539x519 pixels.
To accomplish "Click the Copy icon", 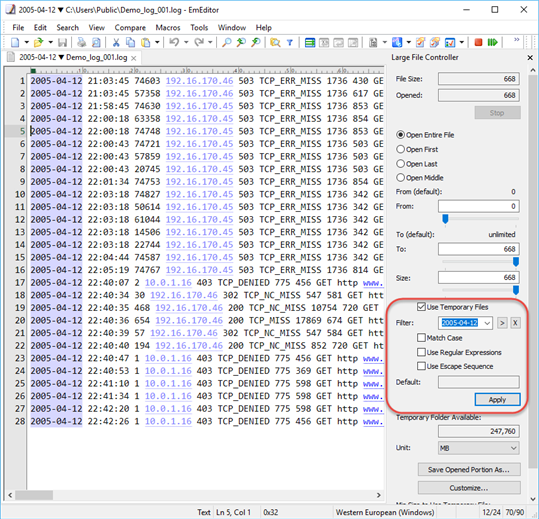I will (131, 43).
